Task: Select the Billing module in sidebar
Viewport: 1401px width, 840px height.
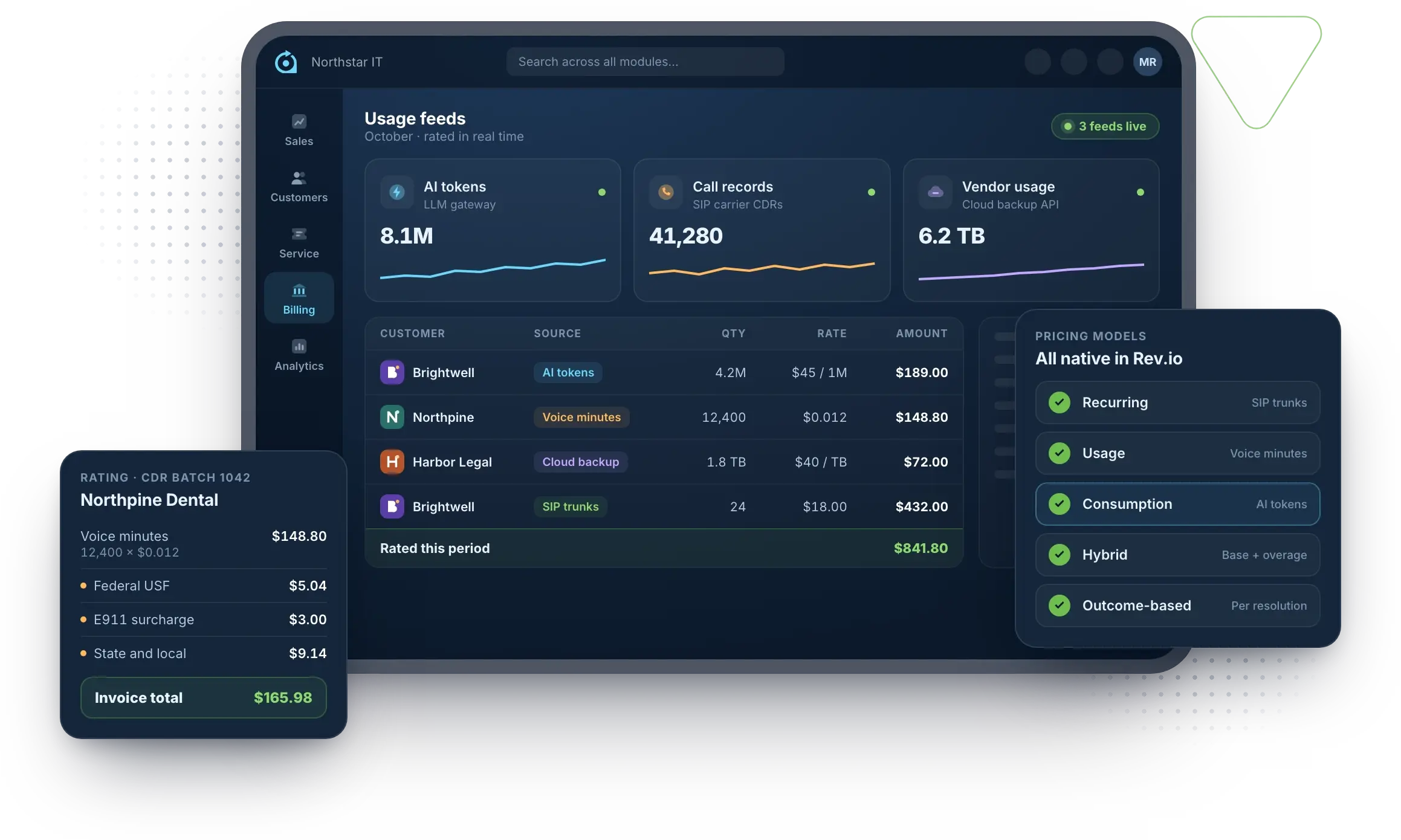Action: click(x=299, y=298)
